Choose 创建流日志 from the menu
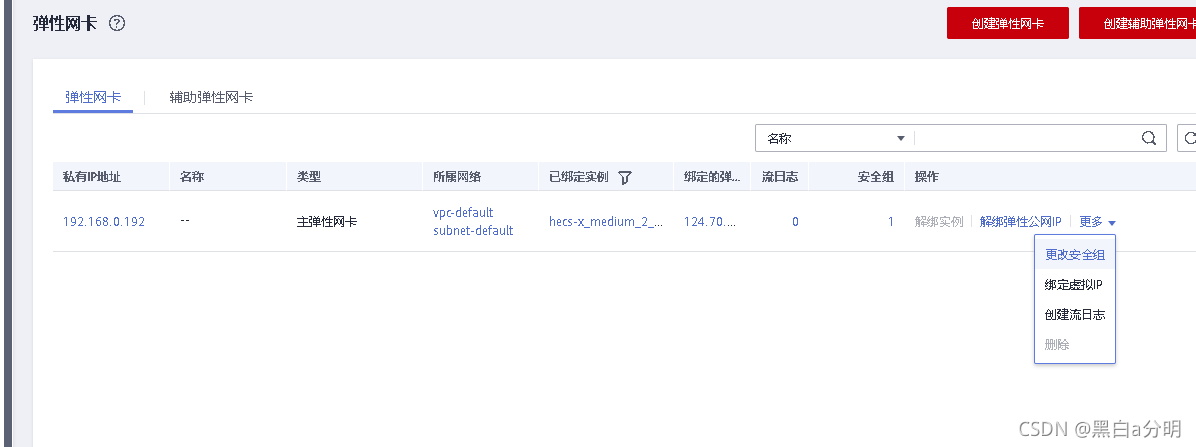Screen dimensions: 1196x447 pyautogui.click(x=1075, y=314)
